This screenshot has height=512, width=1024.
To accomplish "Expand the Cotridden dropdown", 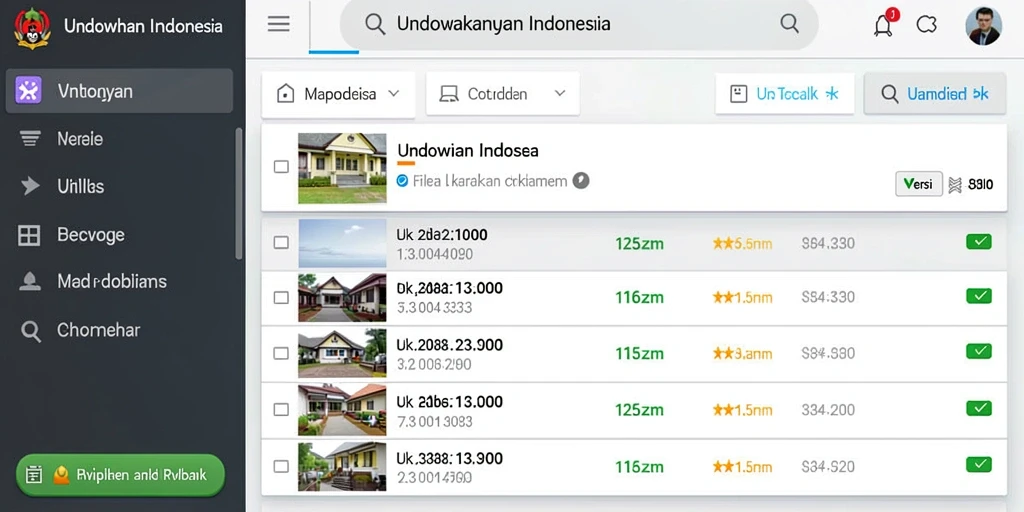I will tap(503, 94).
